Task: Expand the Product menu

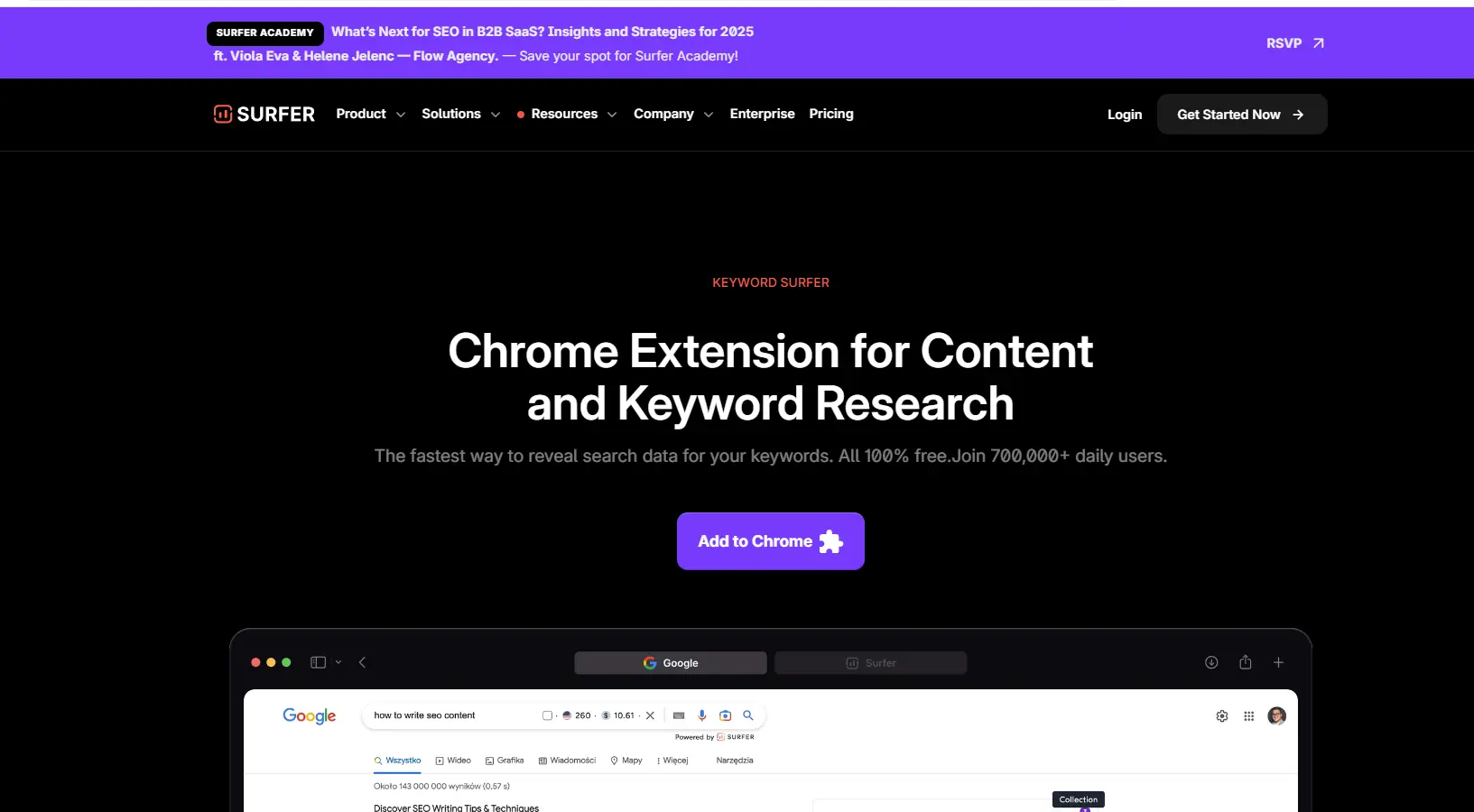Action: click(370, 114)
